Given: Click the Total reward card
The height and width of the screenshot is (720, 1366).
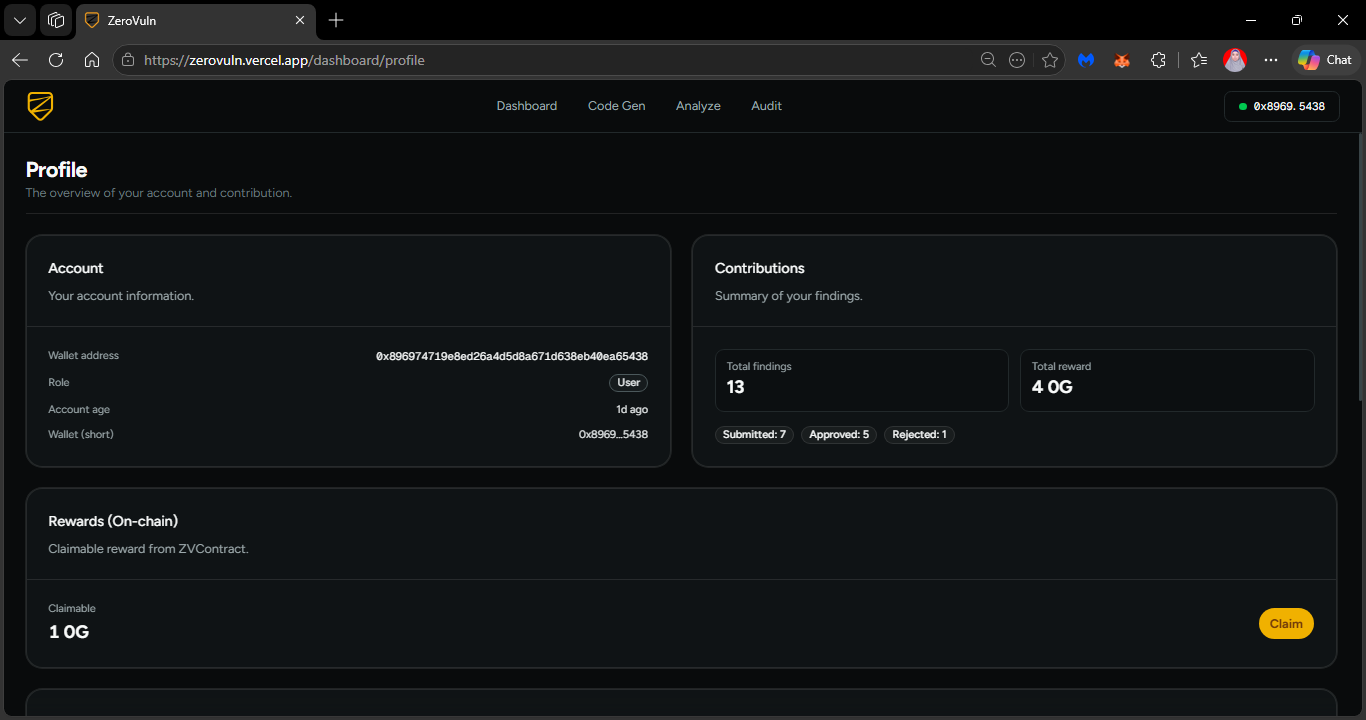Looking at the screenshot, I should pos(1167,380).
